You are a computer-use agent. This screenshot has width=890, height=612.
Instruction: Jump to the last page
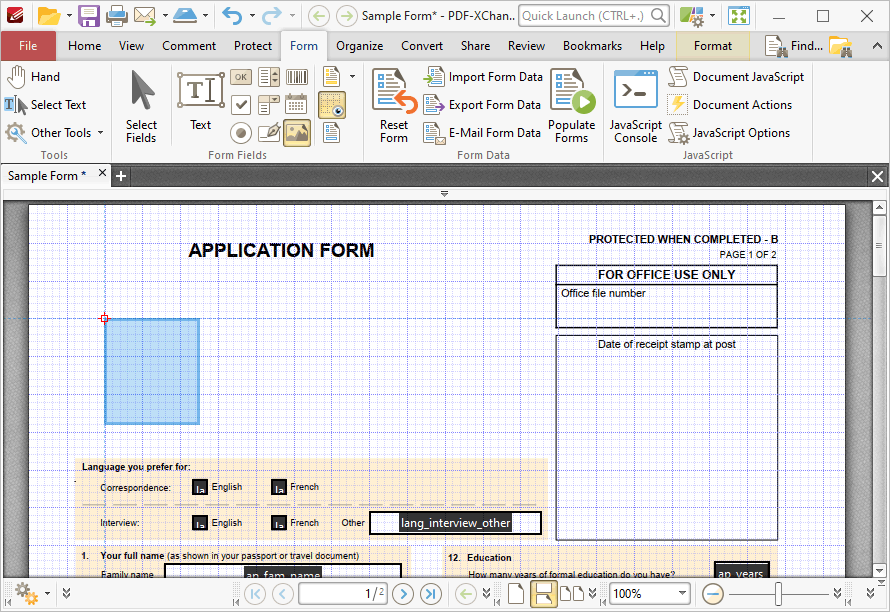point(431,594)
